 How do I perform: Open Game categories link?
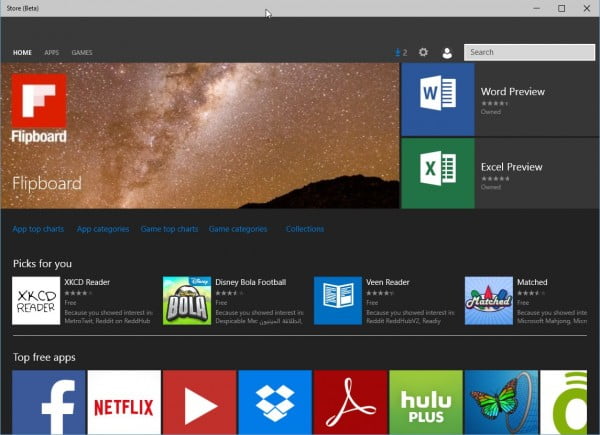(238, 229)
